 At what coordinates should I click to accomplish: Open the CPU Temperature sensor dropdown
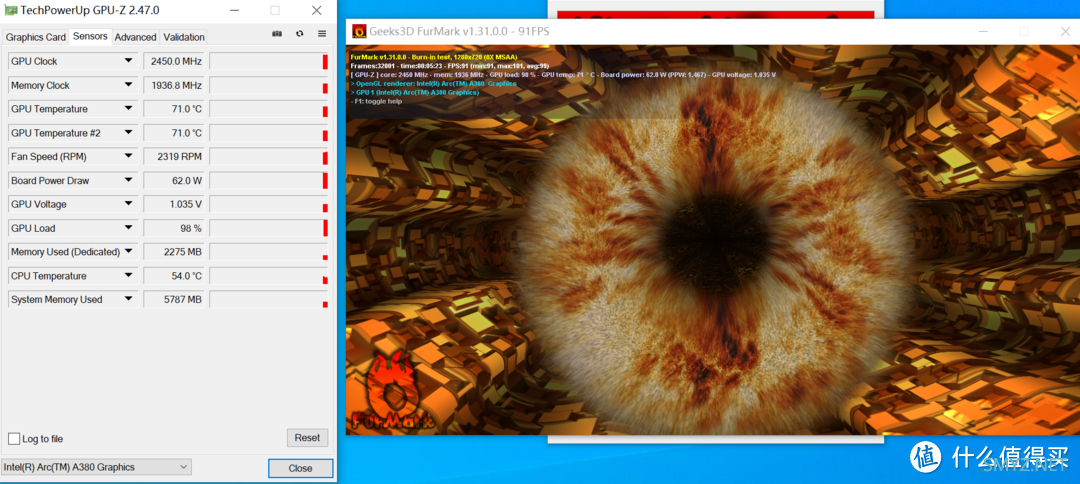point(128,275)
